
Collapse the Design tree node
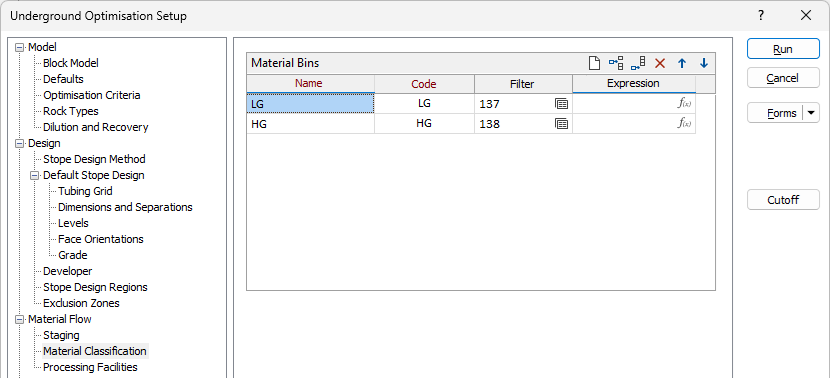(x=20, y=143)
